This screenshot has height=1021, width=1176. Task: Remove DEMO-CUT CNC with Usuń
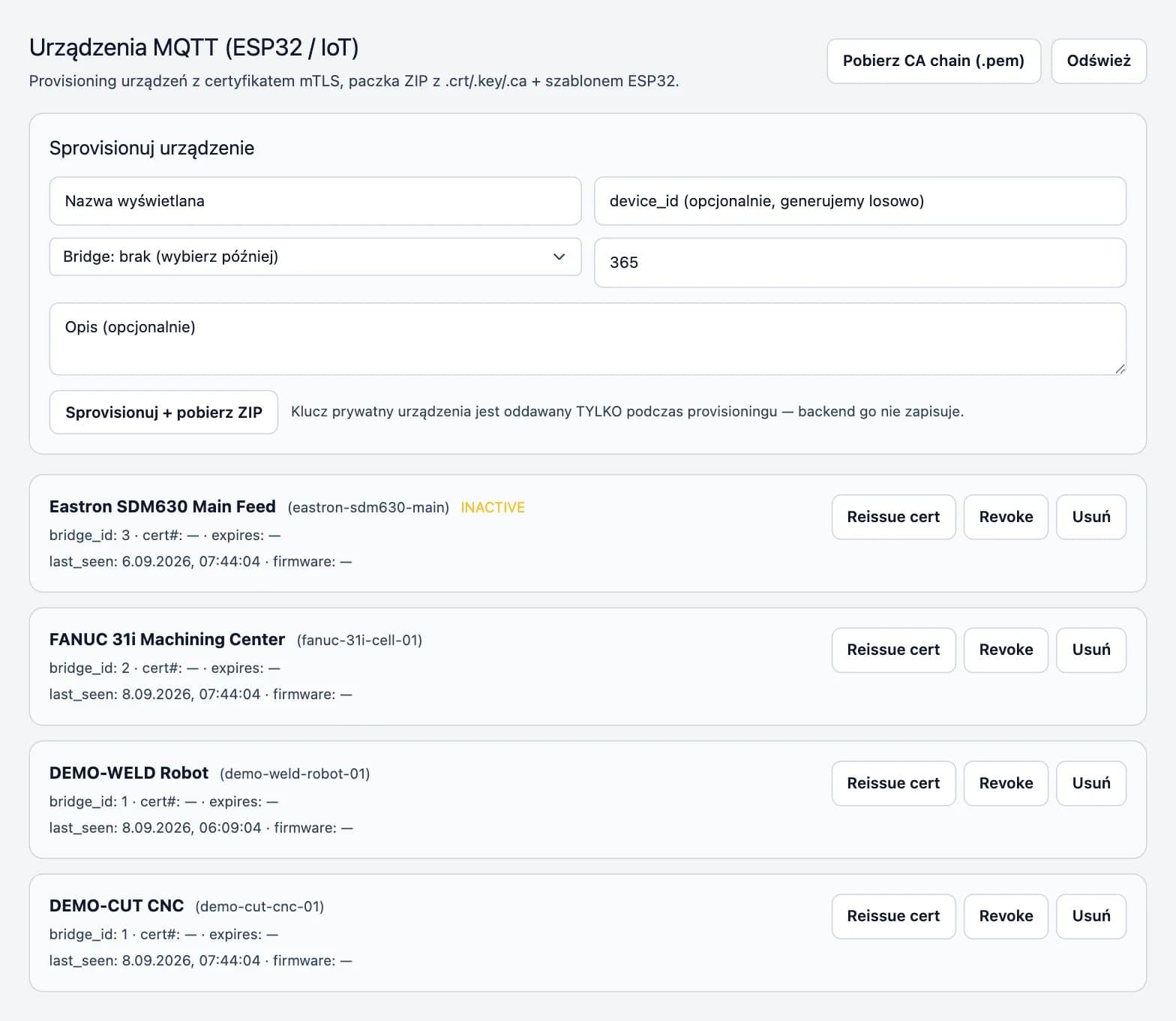1091,916
